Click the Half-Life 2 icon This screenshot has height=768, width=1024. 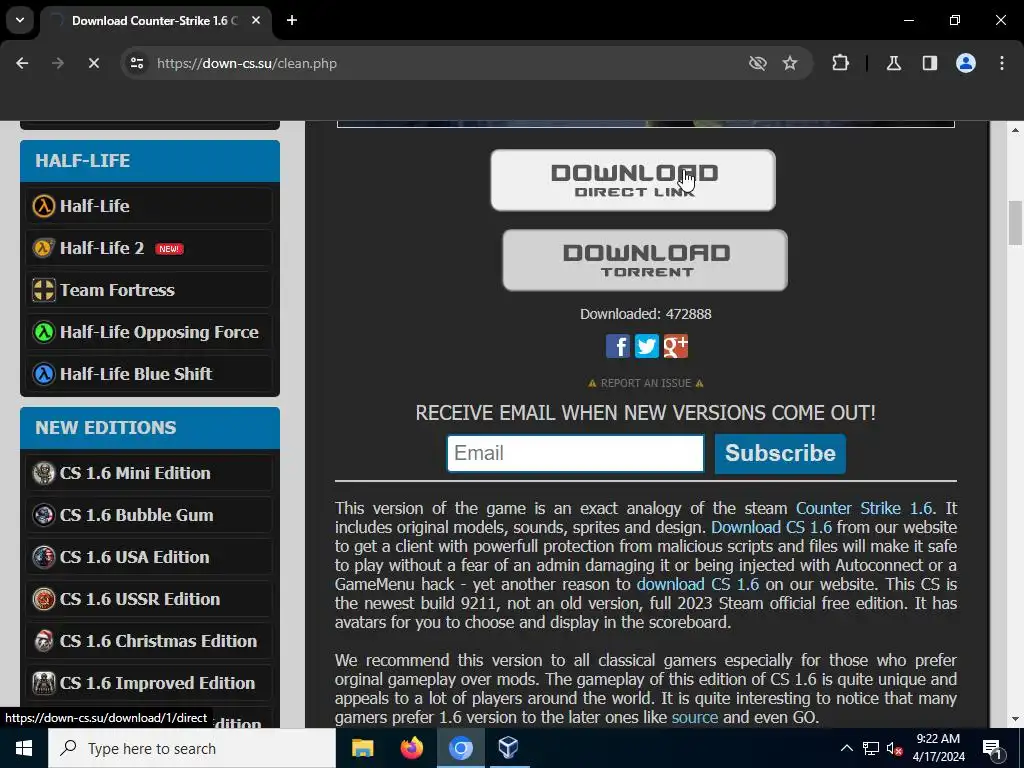pyautogui.click(x=44, y=248)
